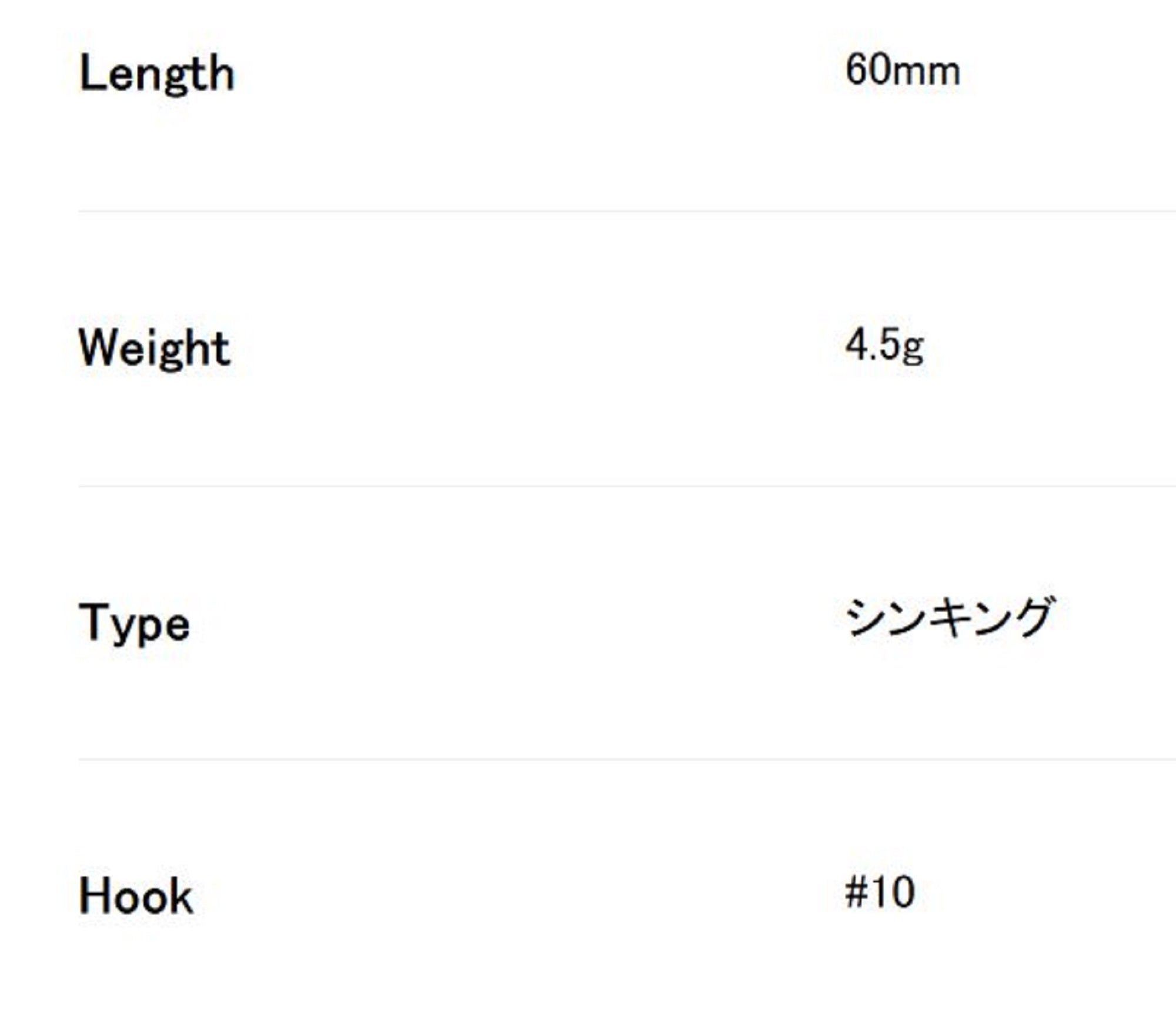Click the Length label

tap(156, 73)
